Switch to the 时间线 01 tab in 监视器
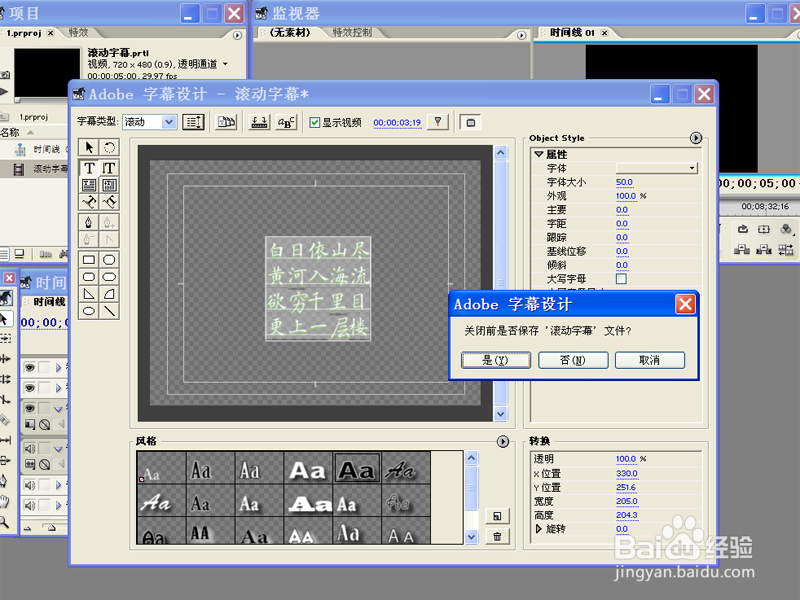 point(572,33)
